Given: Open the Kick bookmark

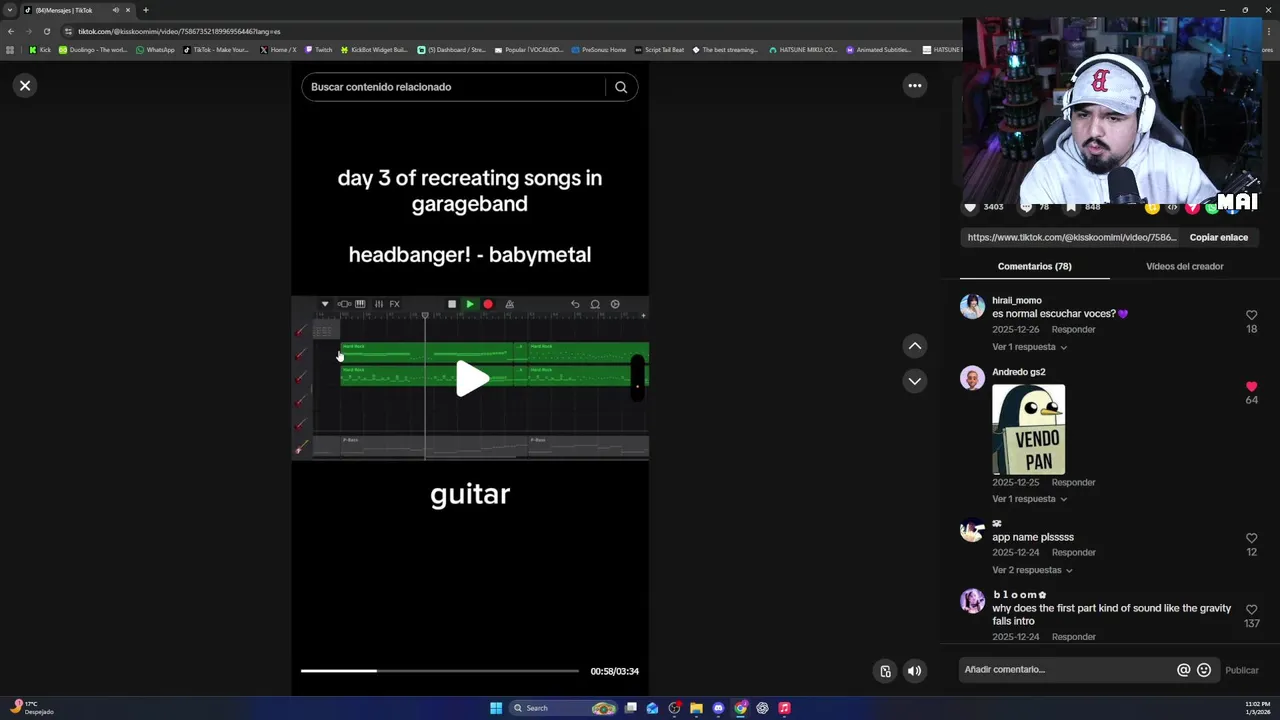Looking at the screenshot, I should pyautogui.click(x=39, y=49).
